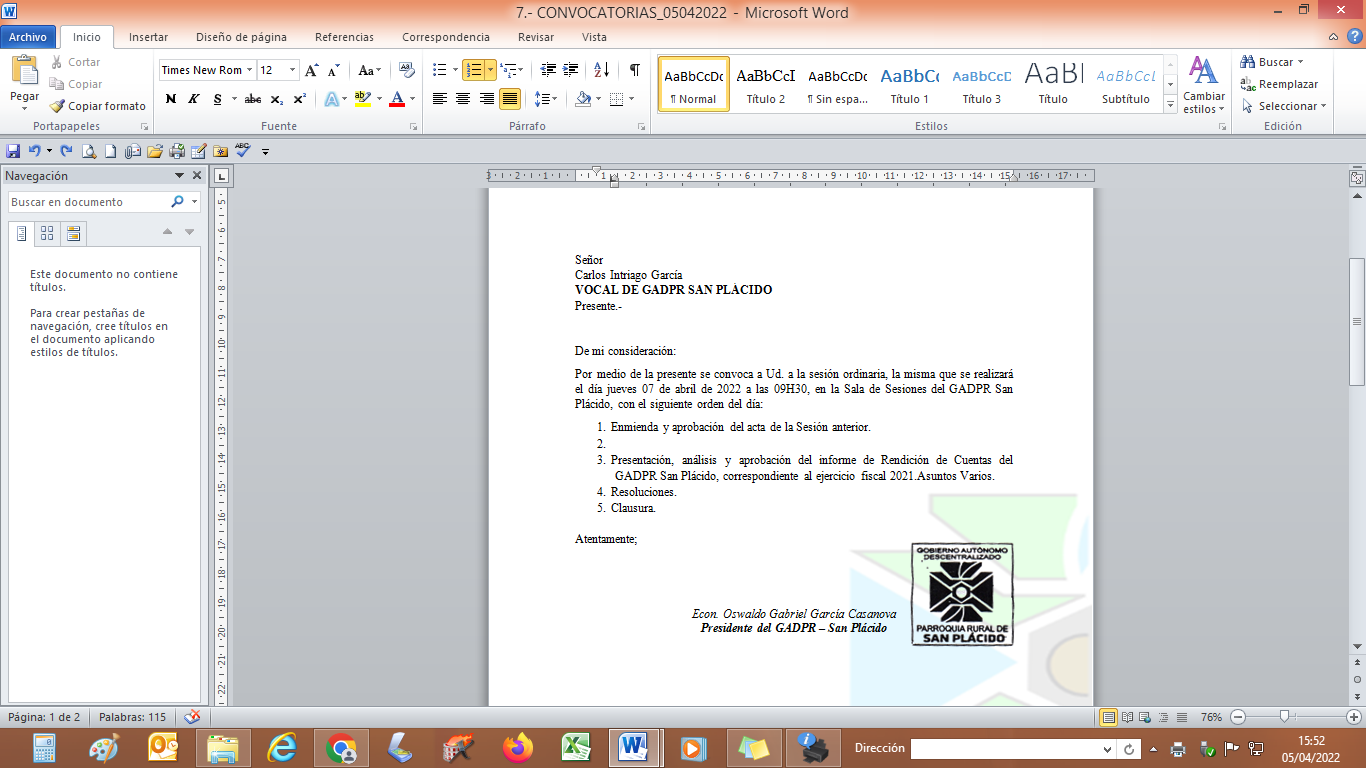Image resolution: width=1366 pixels, height=768 pixels.
Task: Click the Reemplazar button
Action: click(1279, 84)
